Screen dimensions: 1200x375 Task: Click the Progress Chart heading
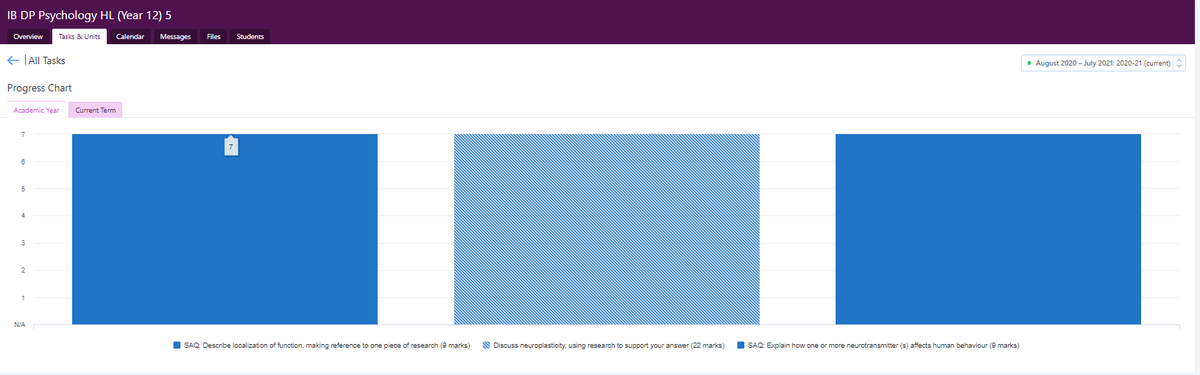pos(39,88)
